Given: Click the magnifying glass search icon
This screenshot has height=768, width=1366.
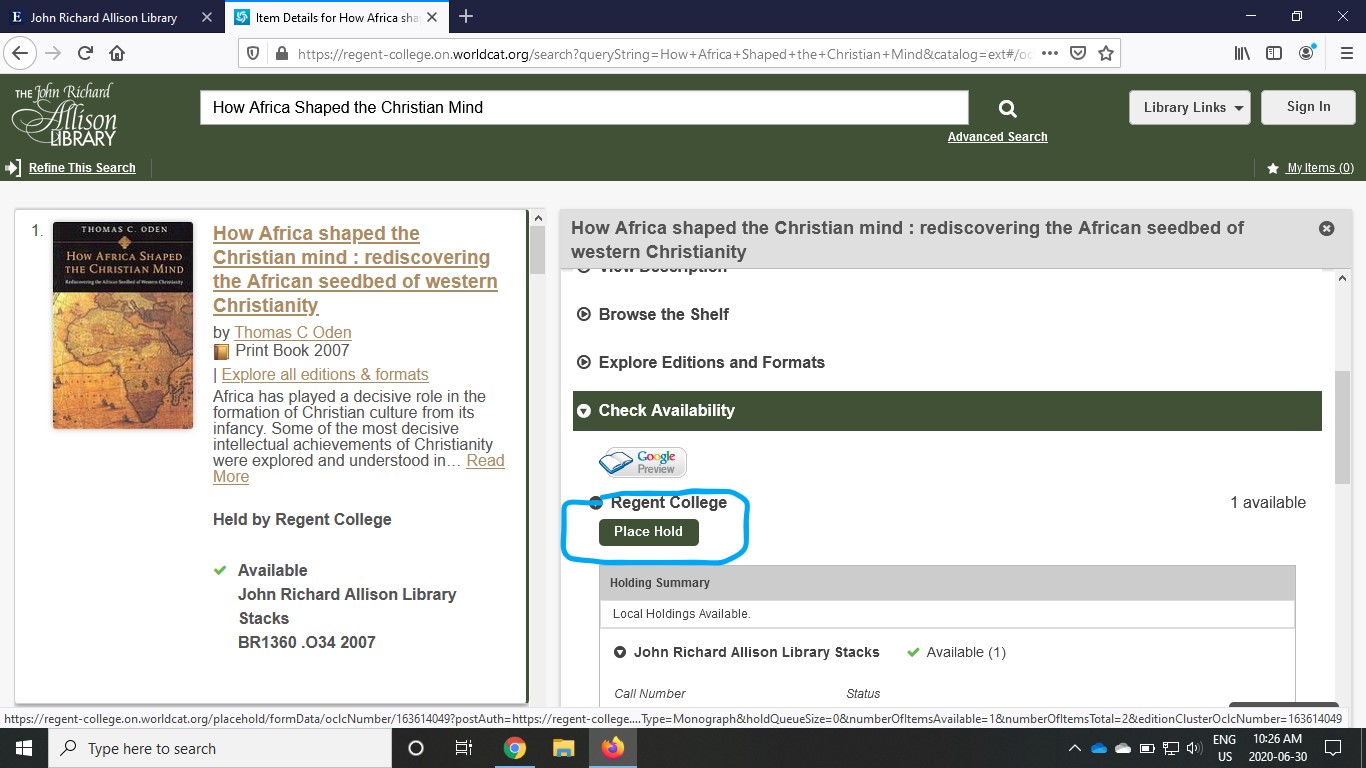Looking at the screenshot, I should [x=1007, y=109].
